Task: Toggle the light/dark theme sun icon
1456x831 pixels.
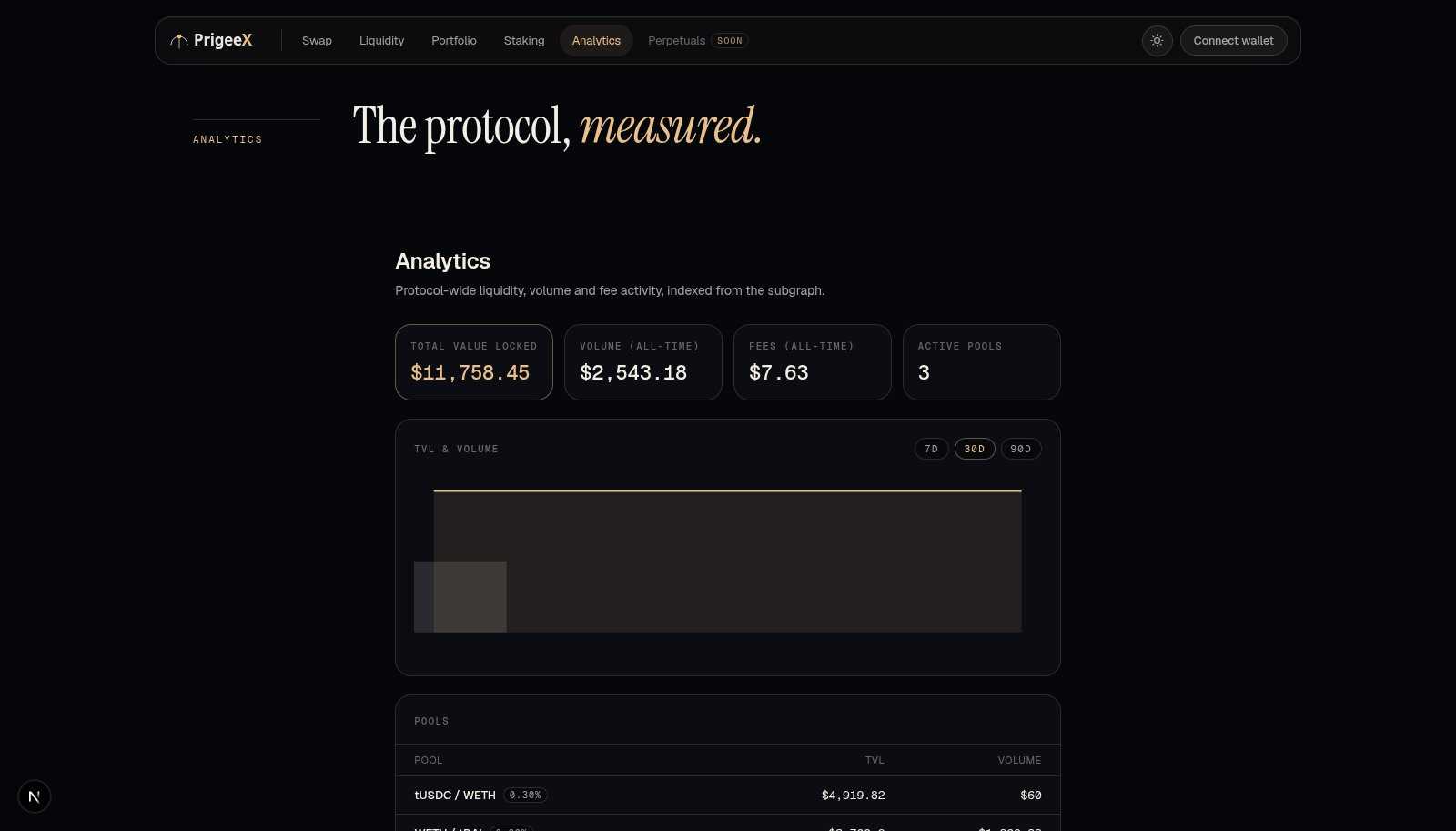Action: click(1157, 41)
